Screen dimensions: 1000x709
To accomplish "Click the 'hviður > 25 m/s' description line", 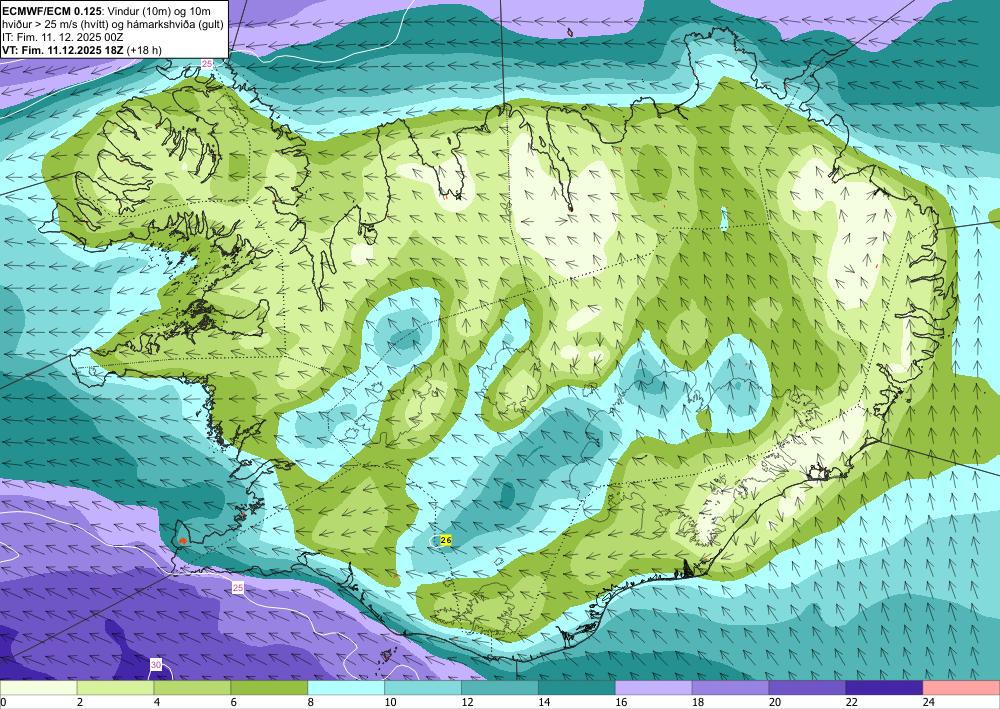I will tap(112, 24).
